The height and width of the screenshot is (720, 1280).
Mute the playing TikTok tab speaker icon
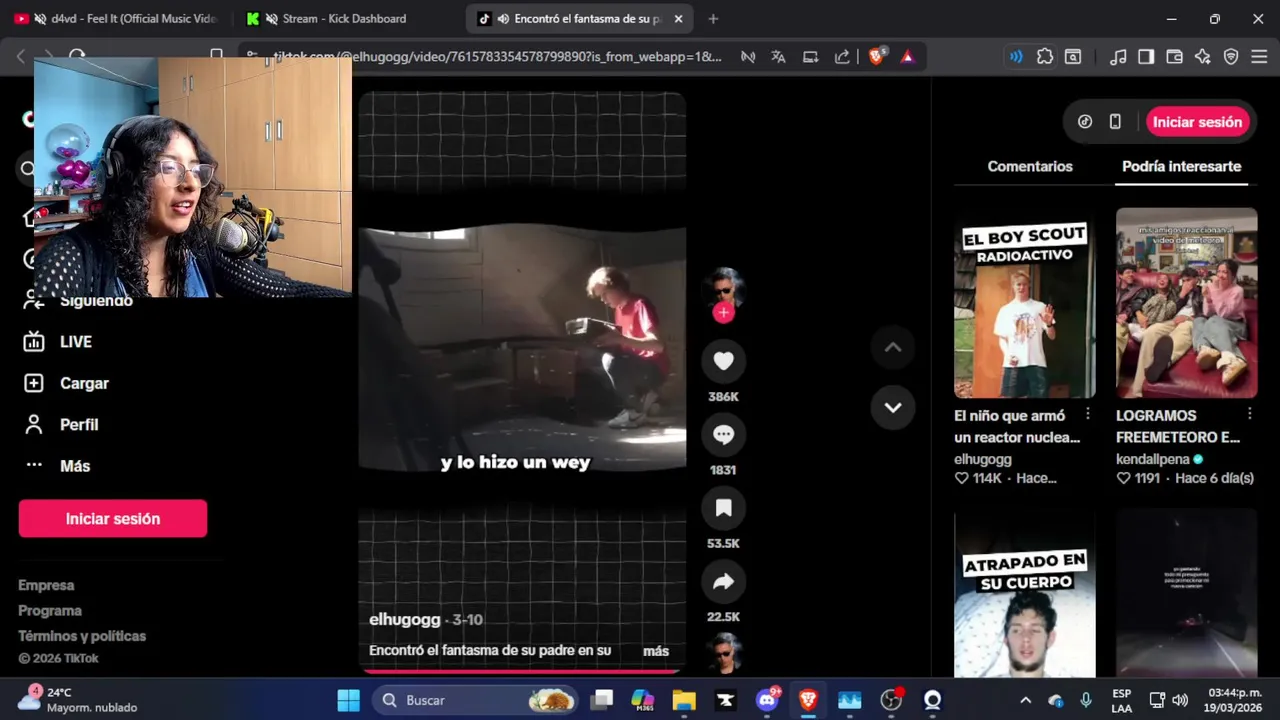(503, 19)
